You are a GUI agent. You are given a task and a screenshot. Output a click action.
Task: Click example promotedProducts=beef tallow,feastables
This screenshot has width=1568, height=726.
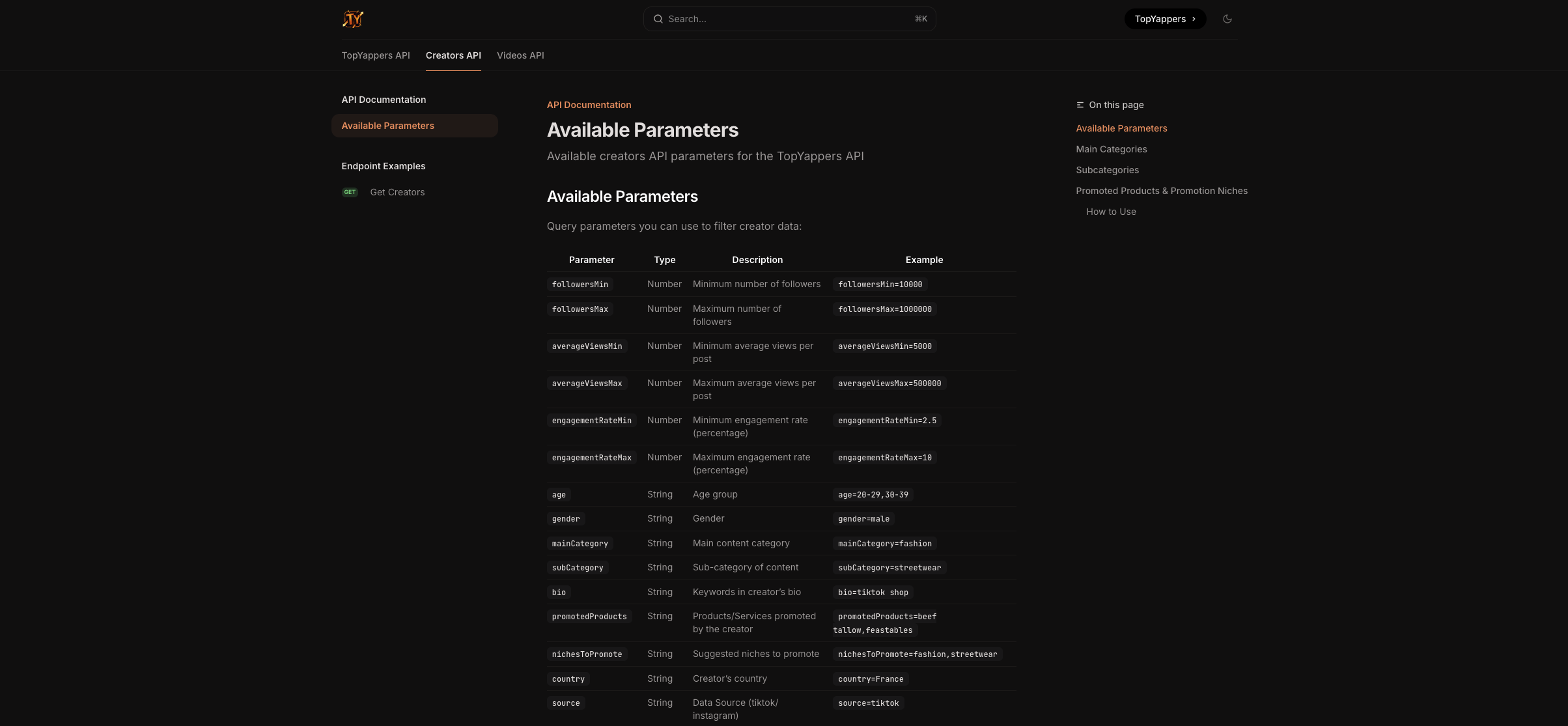pos(885,623)
